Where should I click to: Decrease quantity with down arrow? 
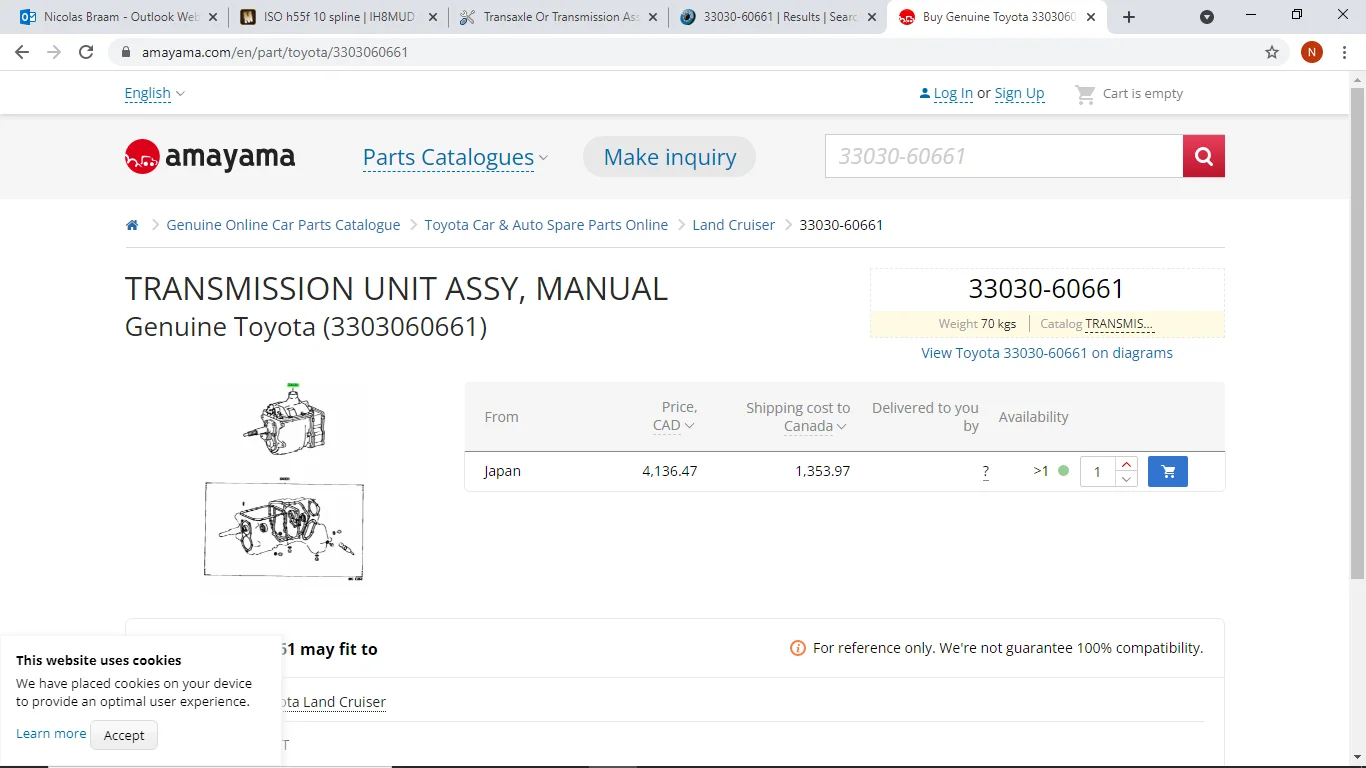pos(1127,480)
